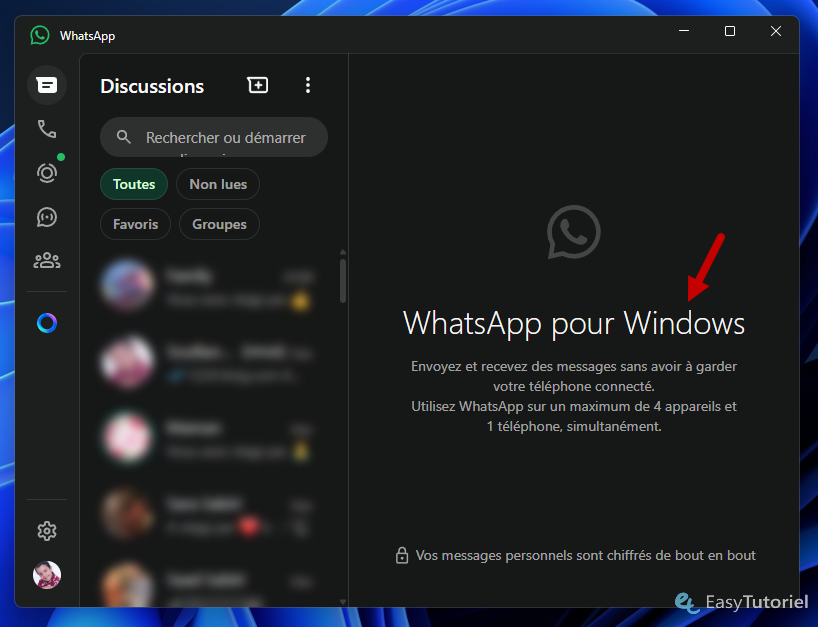The height and width of the screenshot is (627, 818).
Task: Open the three-dot options menu
Action: (x=308, y=85)
